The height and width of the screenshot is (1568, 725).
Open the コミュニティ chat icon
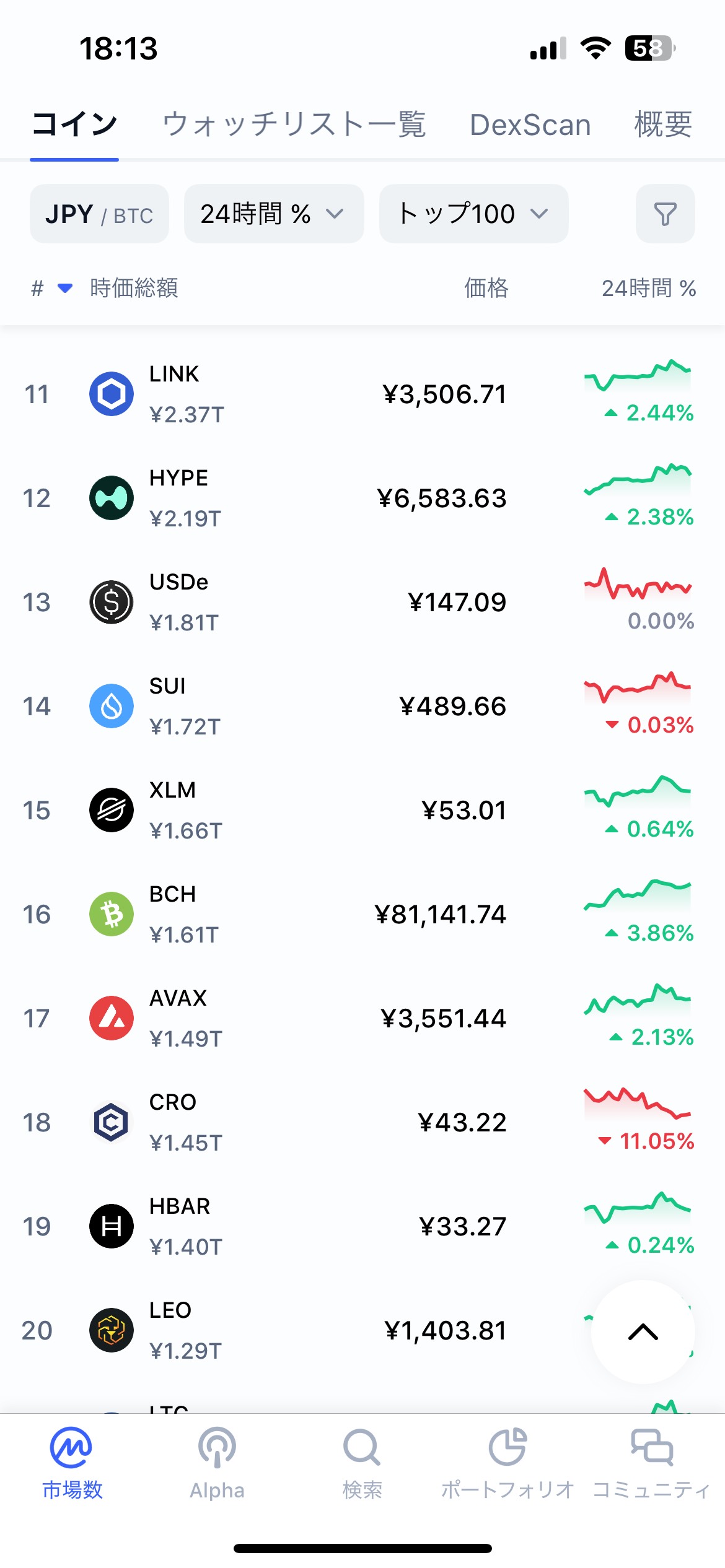click(651, 1447)
